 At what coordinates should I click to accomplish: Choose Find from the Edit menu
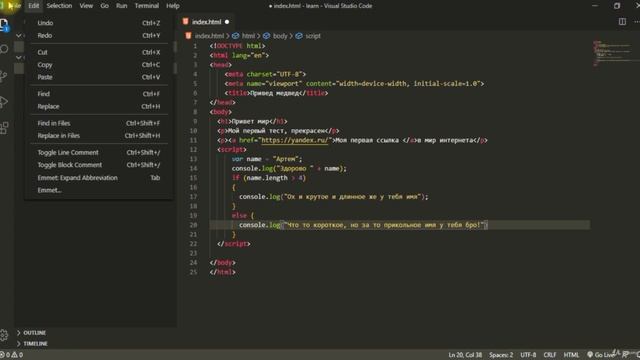[99, 94]
